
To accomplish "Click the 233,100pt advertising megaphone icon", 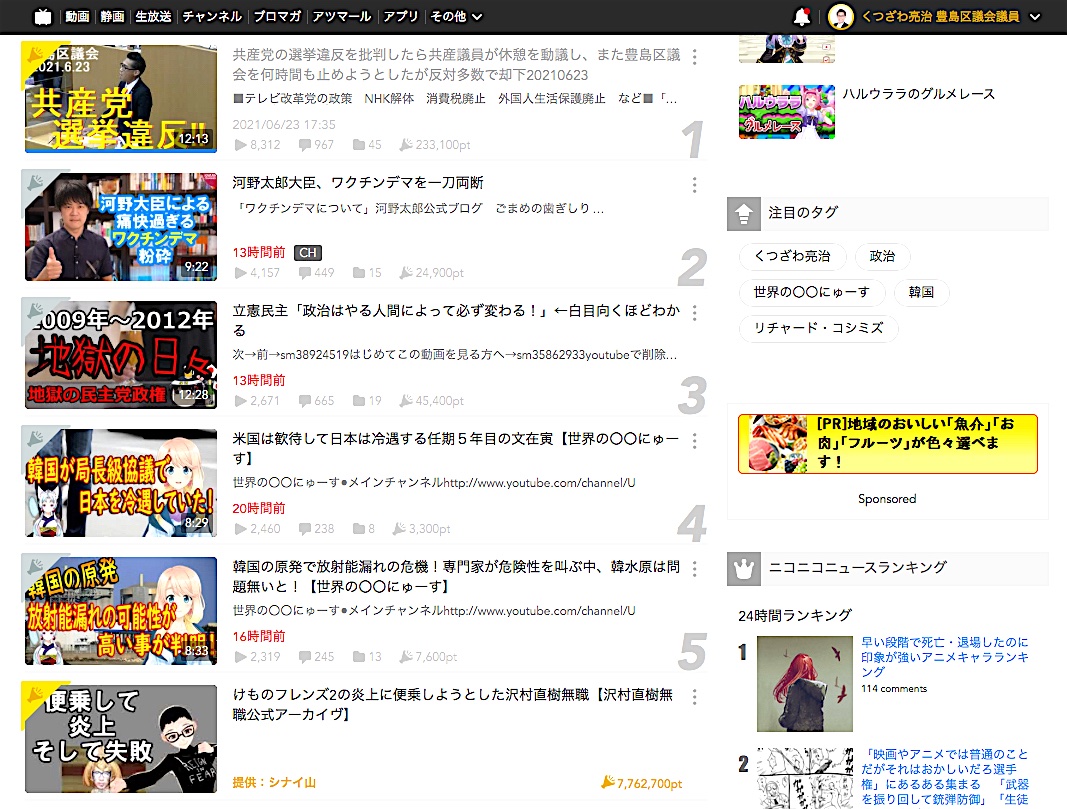I will 406,144.
